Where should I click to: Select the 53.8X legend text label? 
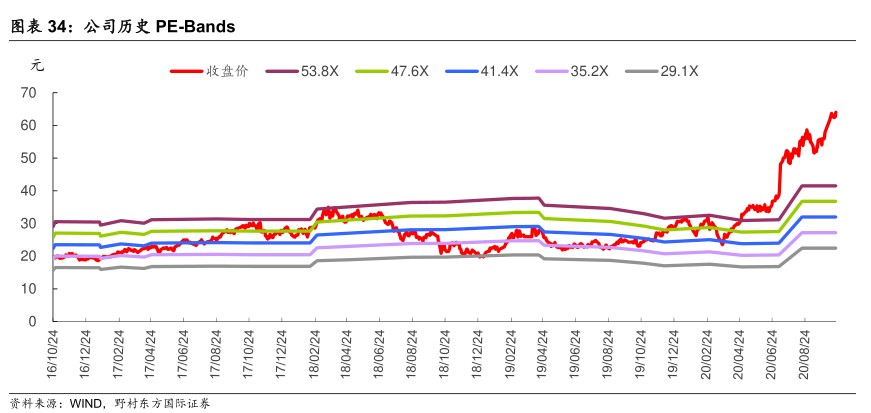coord(319,71)
